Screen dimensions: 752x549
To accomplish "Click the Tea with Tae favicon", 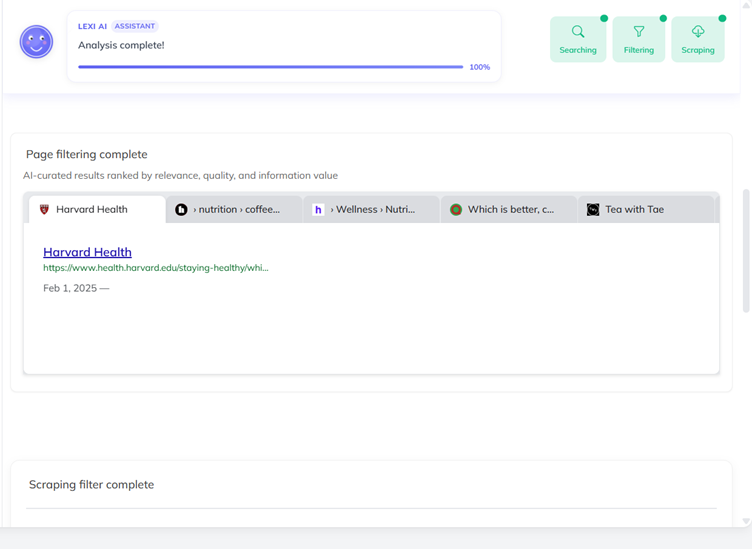I will [593, 210].
